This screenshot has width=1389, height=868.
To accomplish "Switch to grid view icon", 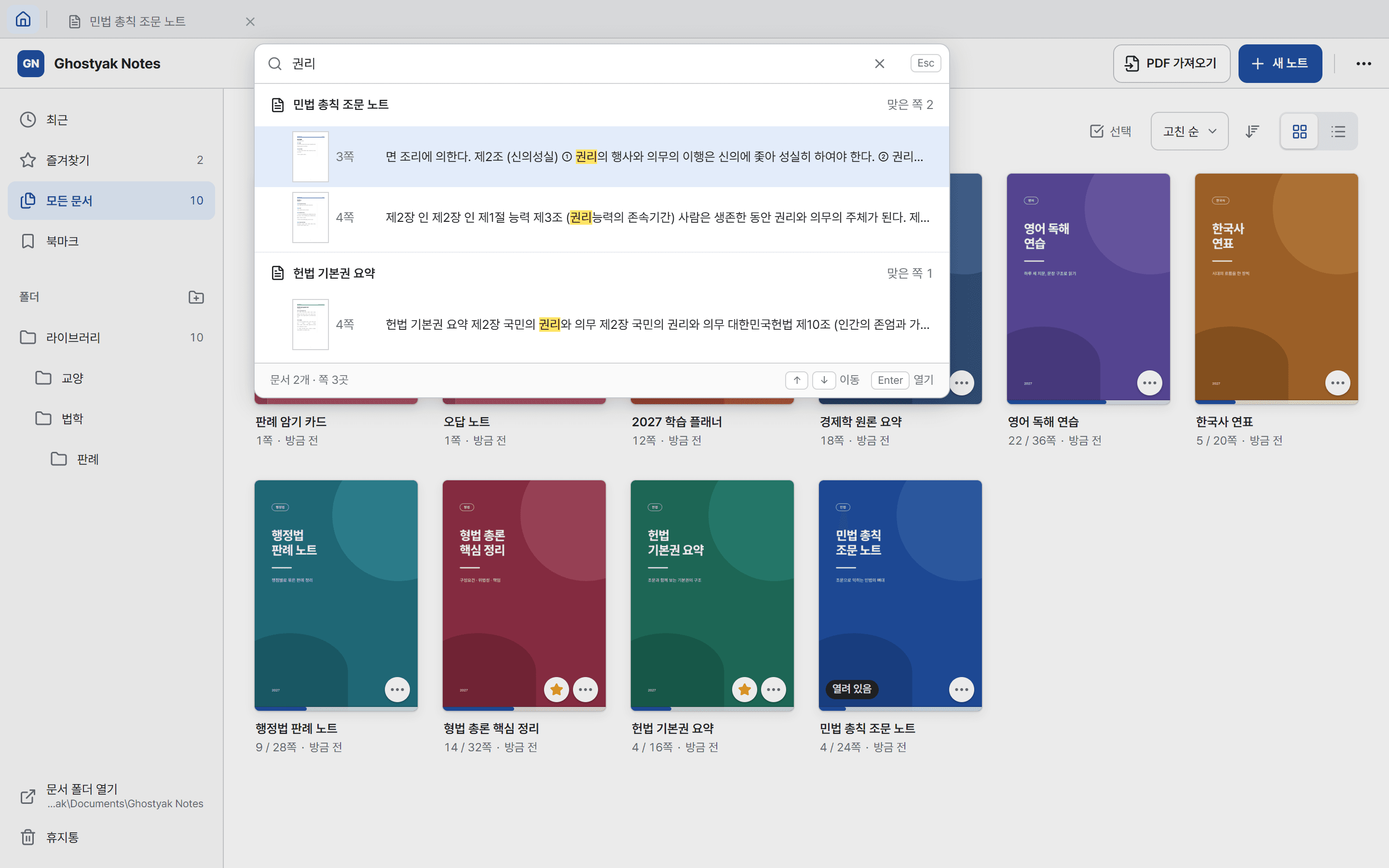I will (1299, 132).
